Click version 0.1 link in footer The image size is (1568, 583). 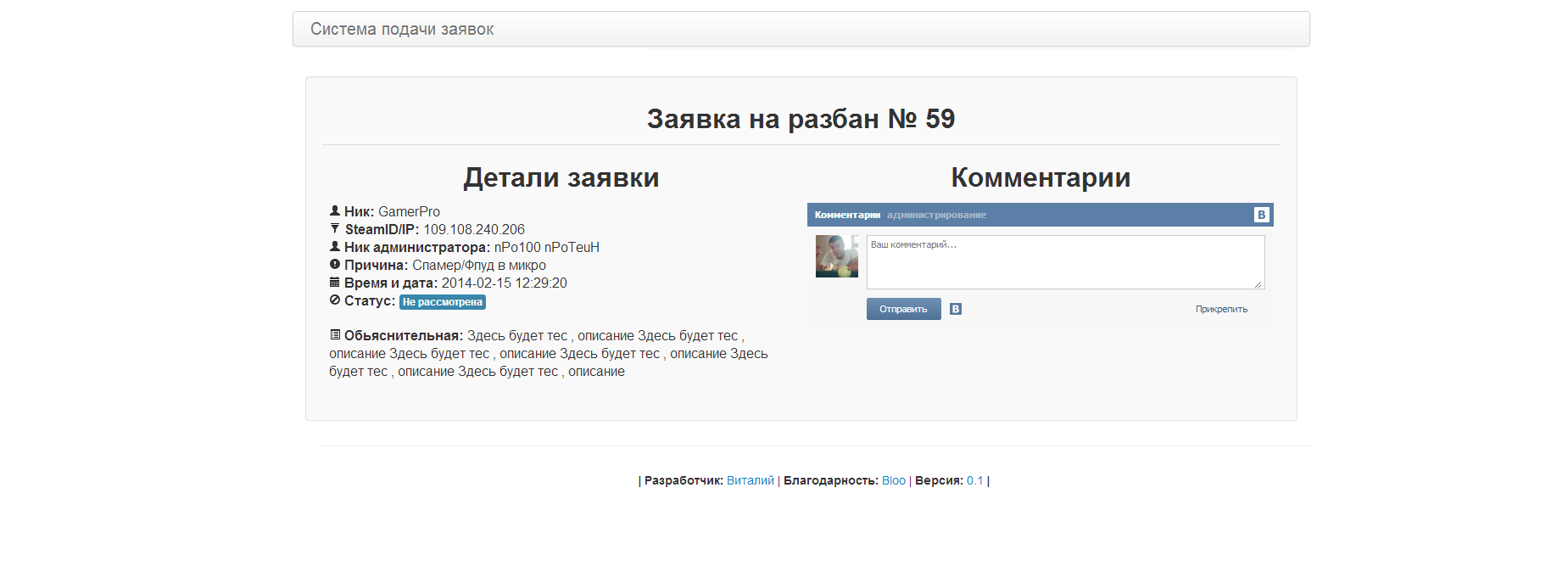pos(975,480)
